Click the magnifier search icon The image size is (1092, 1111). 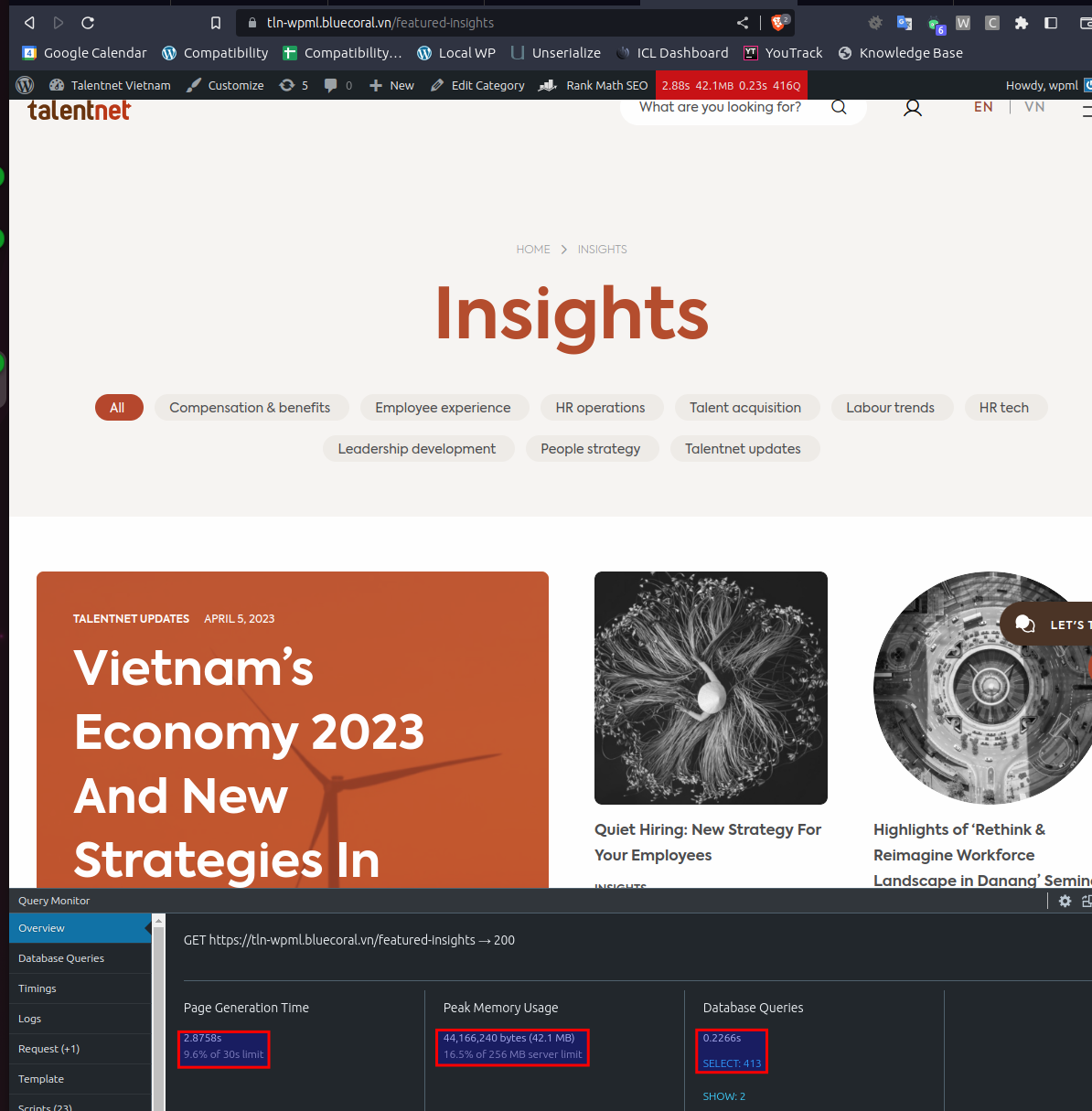click(839, 108)
